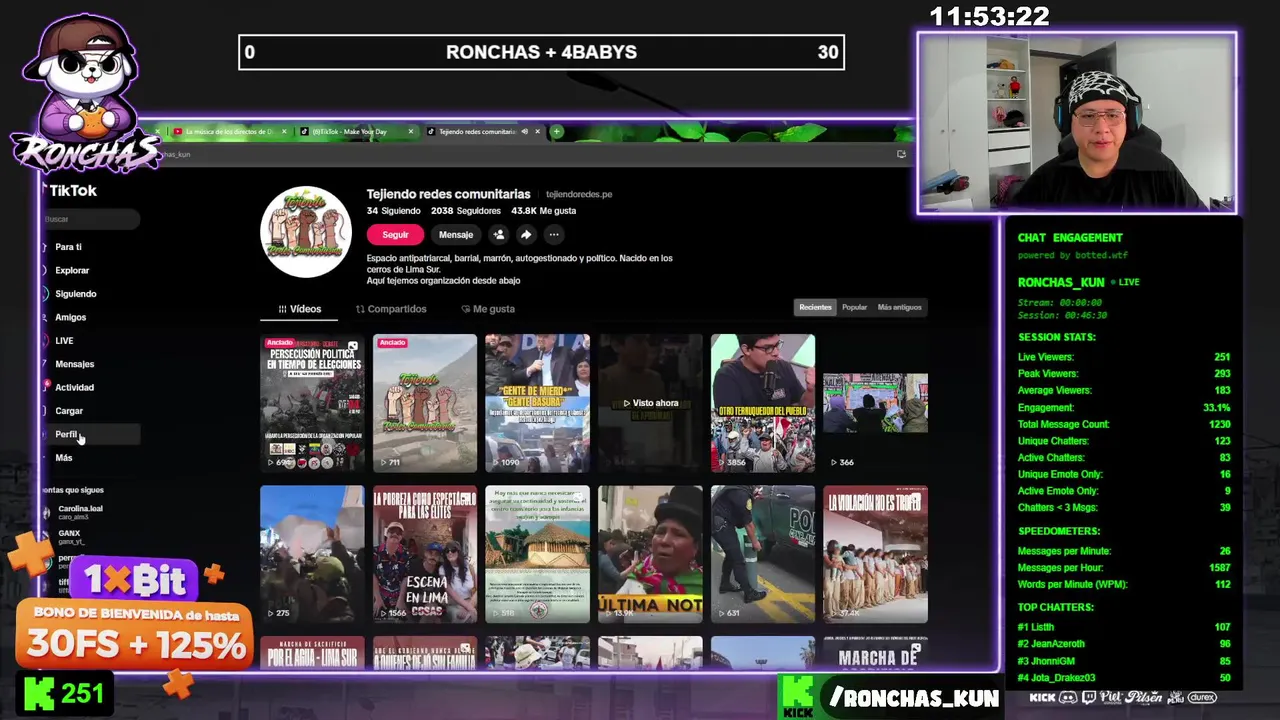Image resolution: width=1280 pixels, height=720 pixels.
Task: Open Mensajes in the sidebar
Action: tap(74, 364)
